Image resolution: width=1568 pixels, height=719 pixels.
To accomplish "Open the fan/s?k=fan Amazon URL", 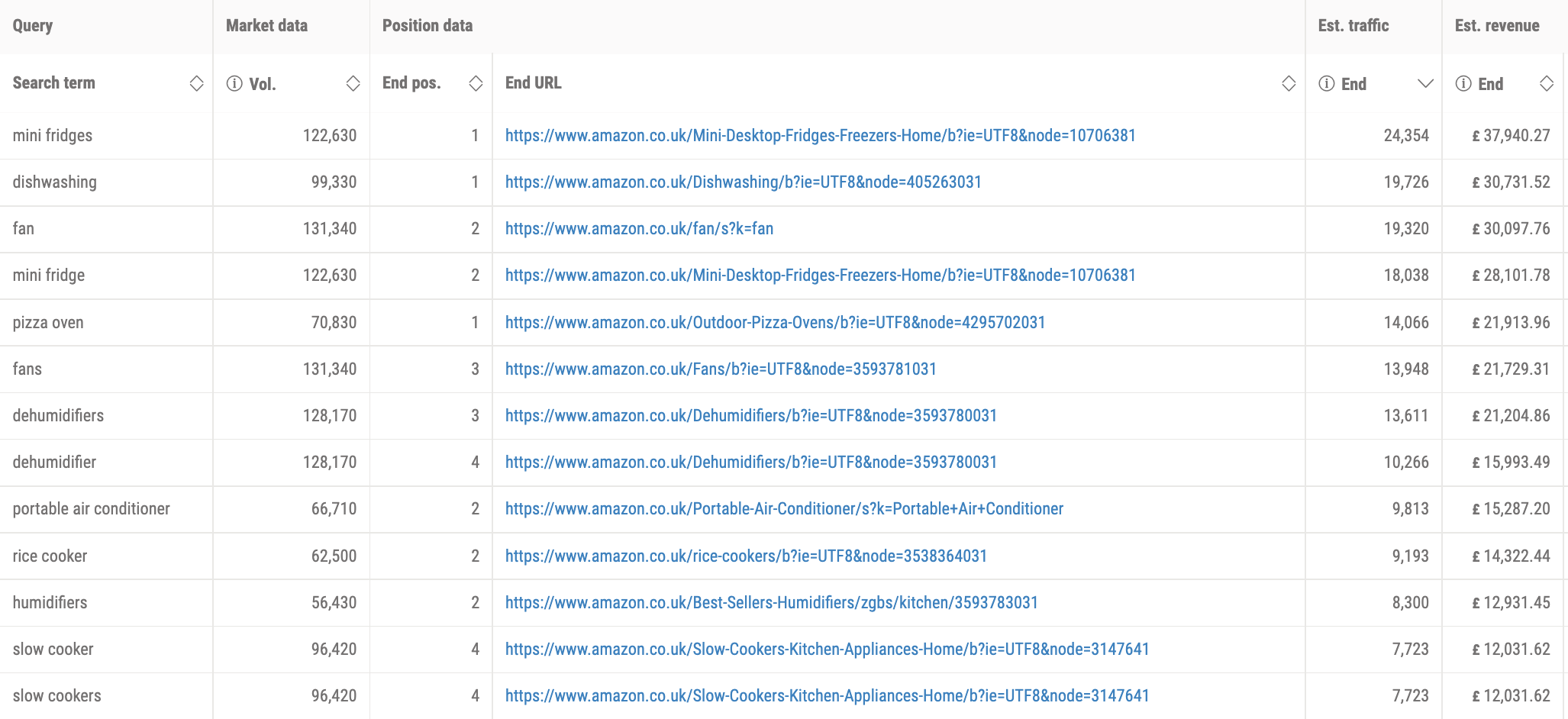I will [640, 229].
